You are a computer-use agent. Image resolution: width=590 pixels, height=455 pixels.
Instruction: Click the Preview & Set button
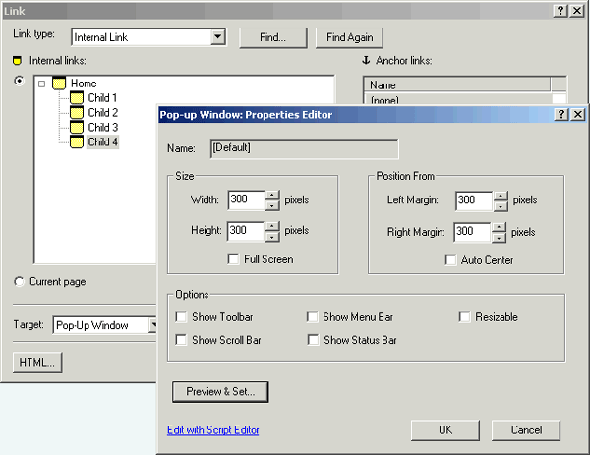220,392
